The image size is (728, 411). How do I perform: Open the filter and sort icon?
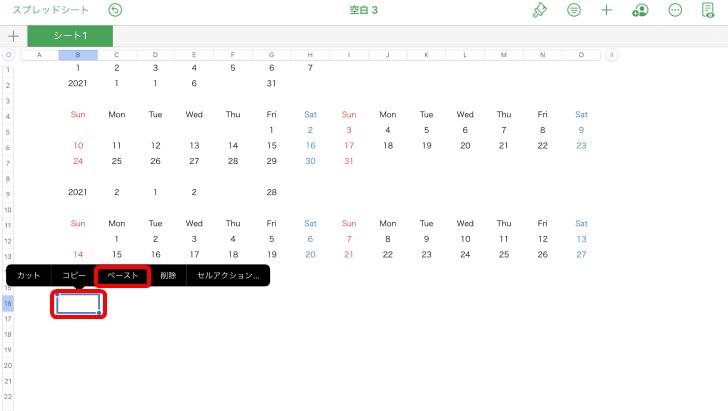tap(574, 10)
